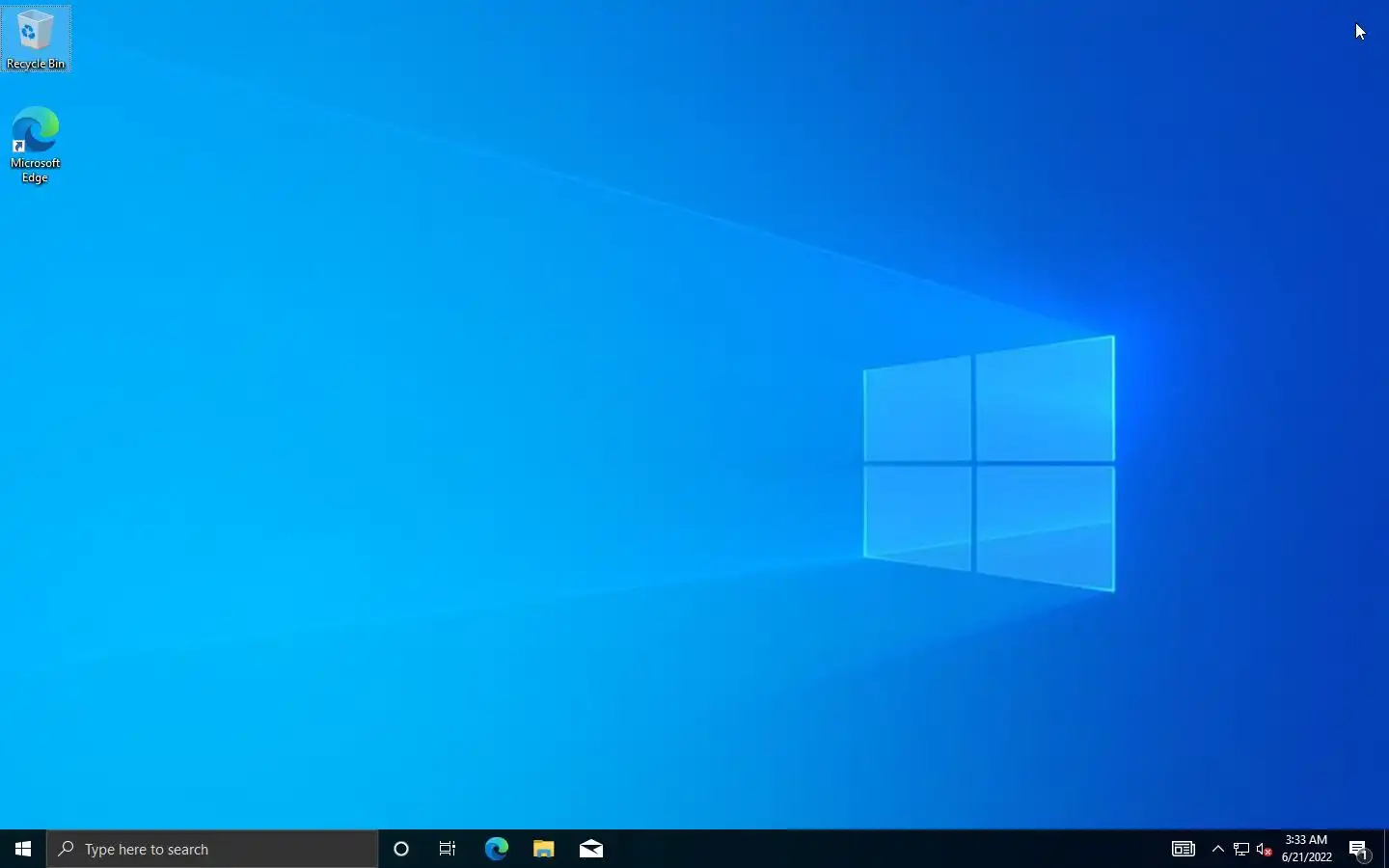Screen dimensions: 1389x868
Task: Open Task View from the taskbar
Action: click(x=448, y=849)
